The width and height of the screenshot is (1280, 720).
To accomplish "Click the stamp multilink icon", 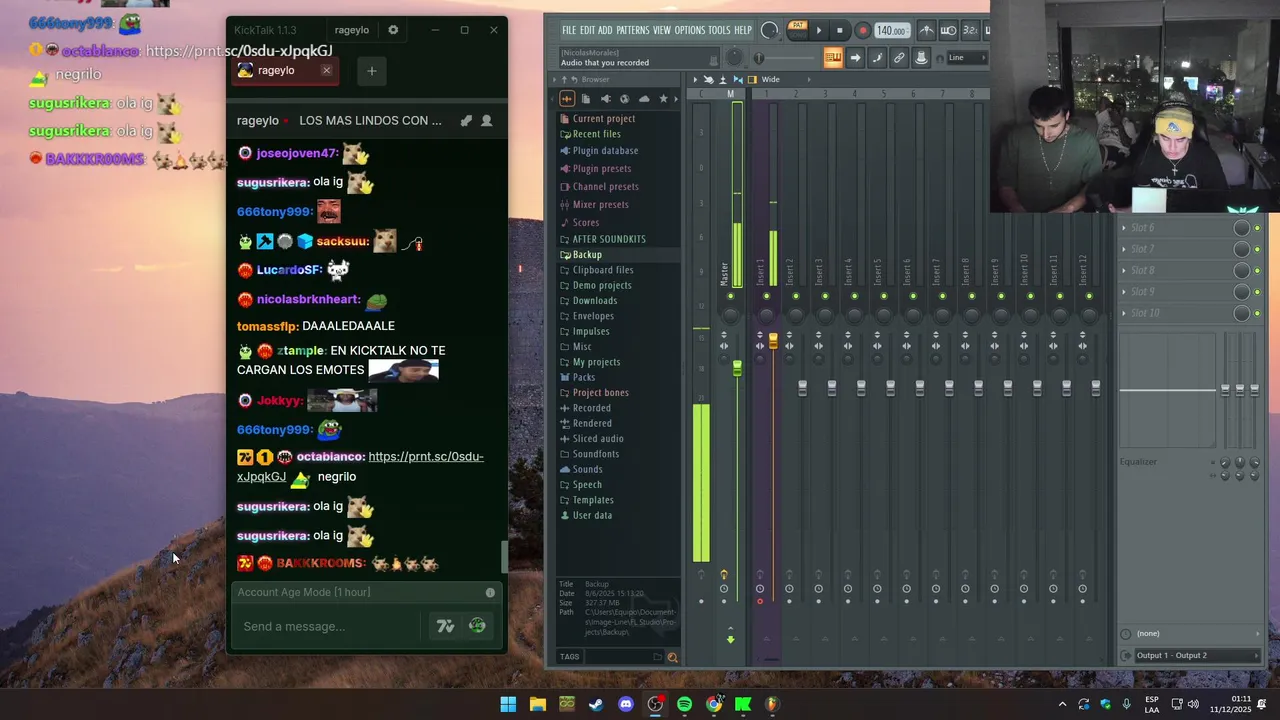I will pyautogui.click(x=921, y=58).
